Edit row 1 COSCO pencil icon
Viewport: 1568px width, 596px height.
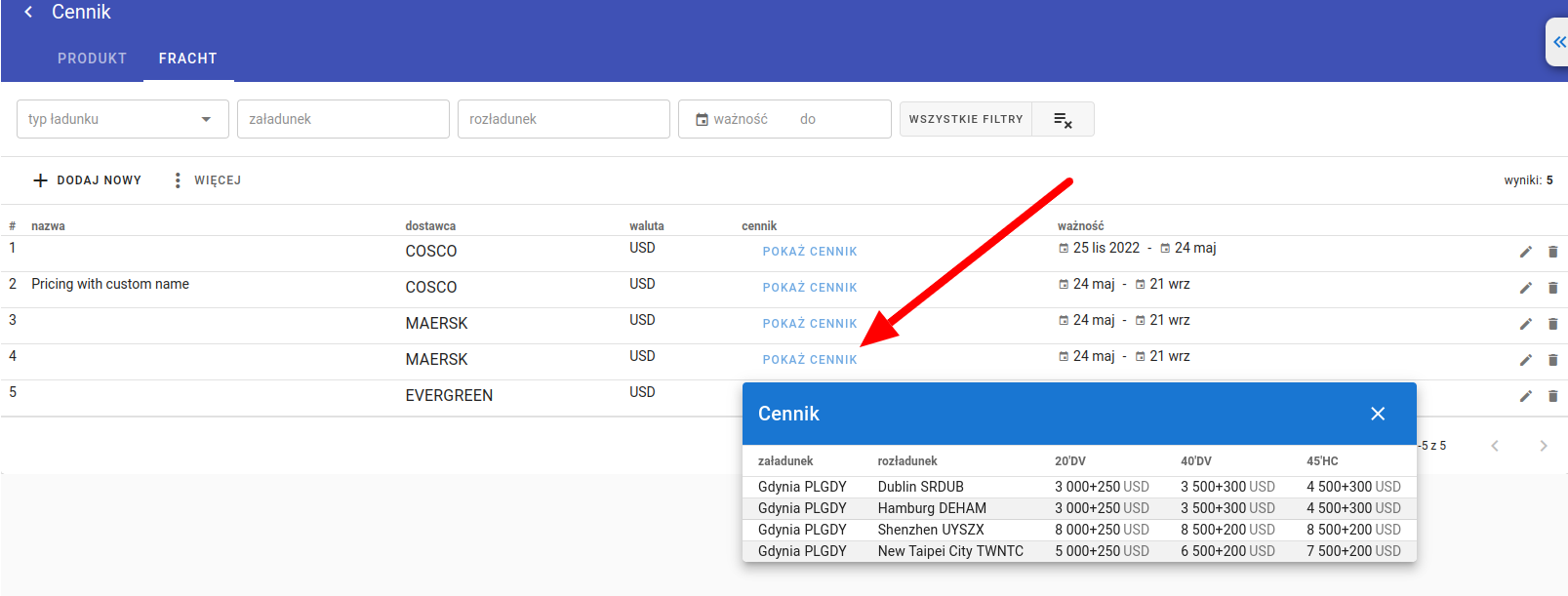[1526, 252]
